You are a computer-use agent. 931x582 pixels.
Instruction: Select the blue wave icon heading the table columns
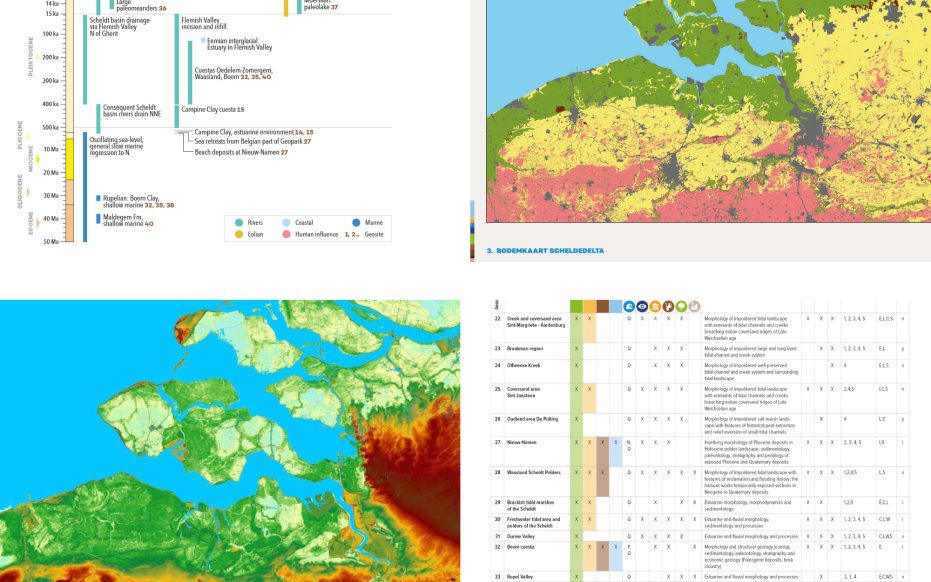click(628, 306)
